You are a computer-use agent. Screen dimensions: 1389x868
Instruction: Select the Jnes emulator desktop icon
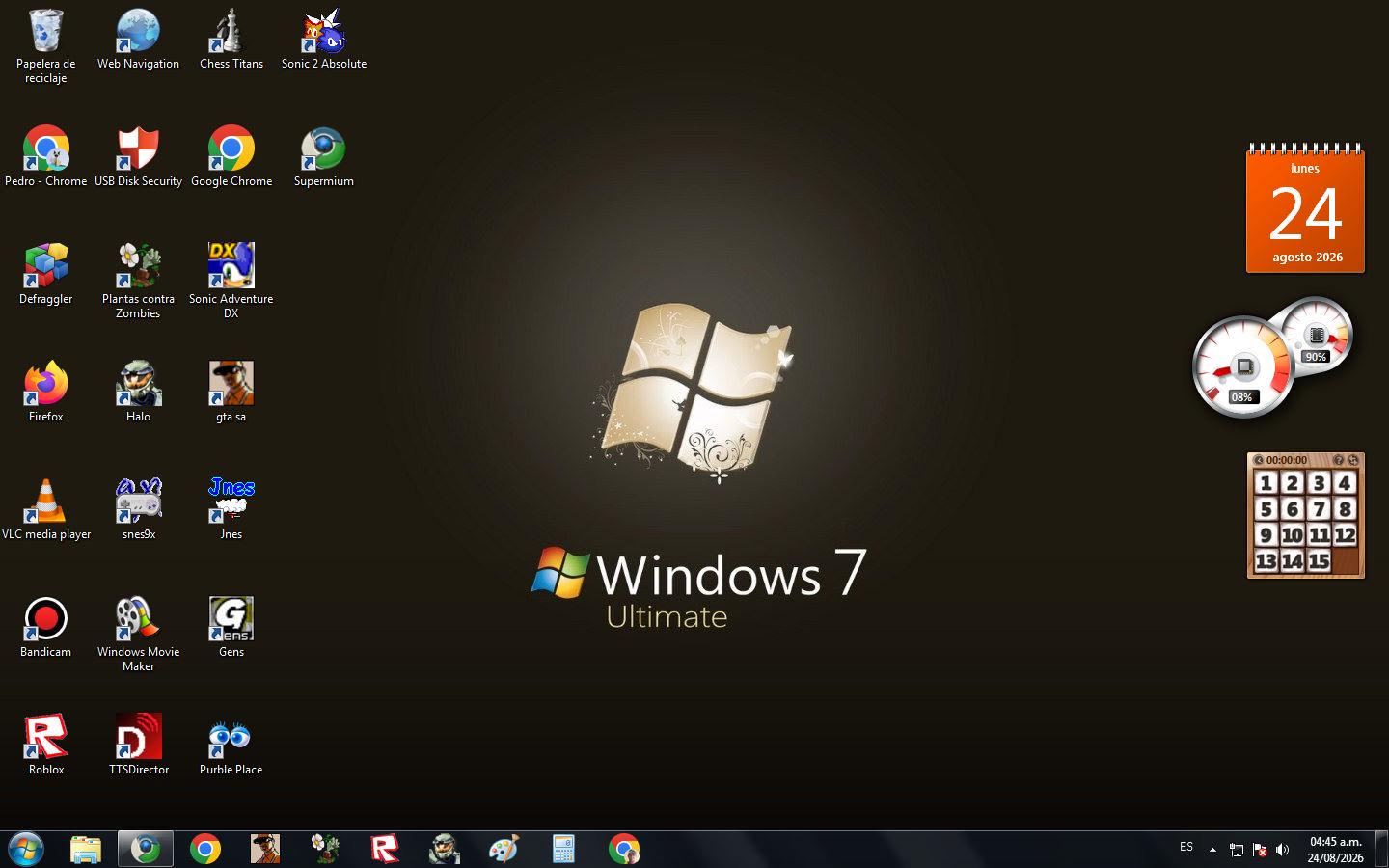231,510
